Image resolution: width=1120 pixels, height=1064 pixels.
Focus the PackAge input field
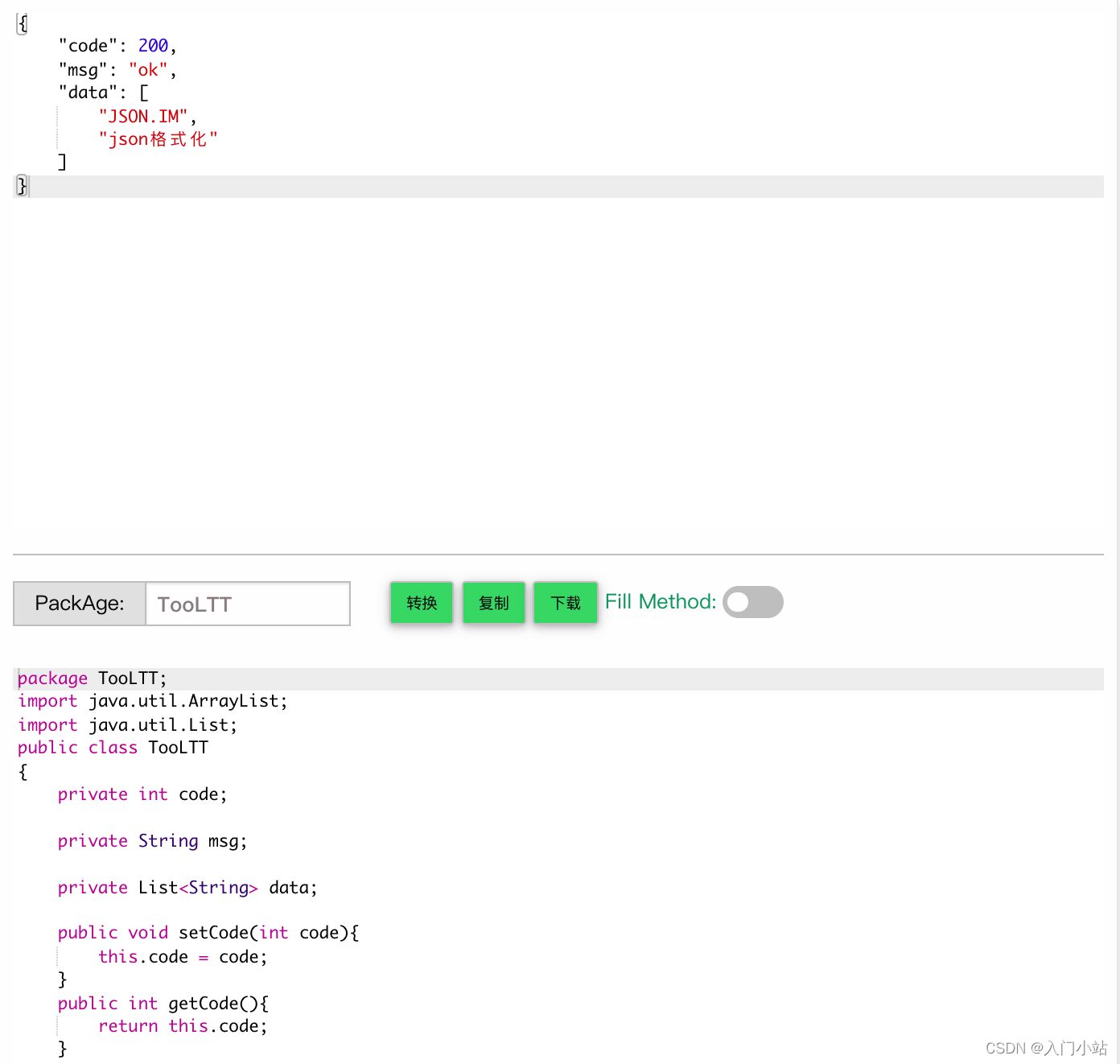(248, 604)
